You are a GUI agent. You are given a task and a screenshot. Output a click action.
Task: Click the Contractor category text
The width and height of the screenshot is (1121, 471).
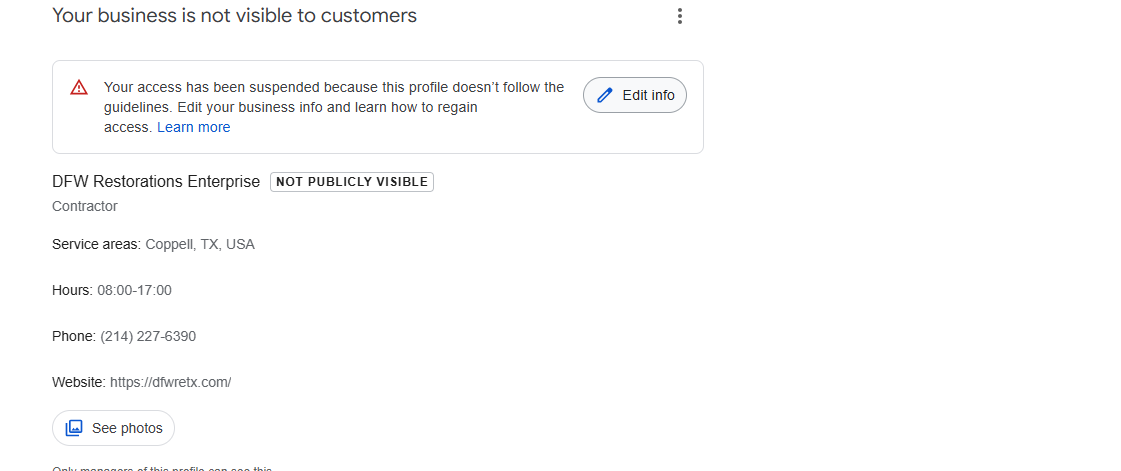coord(85,207)
